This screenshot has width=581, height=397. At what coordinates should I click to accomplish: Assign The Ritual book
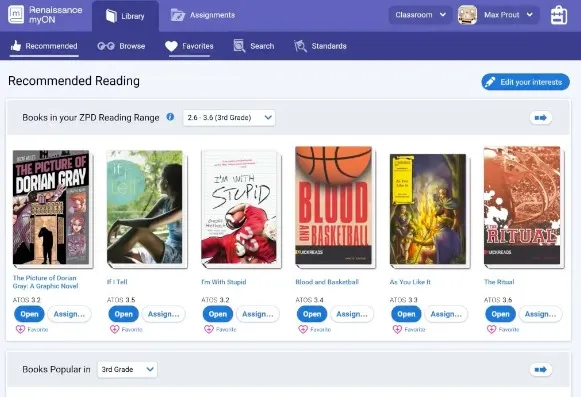[x=540, y=314]
